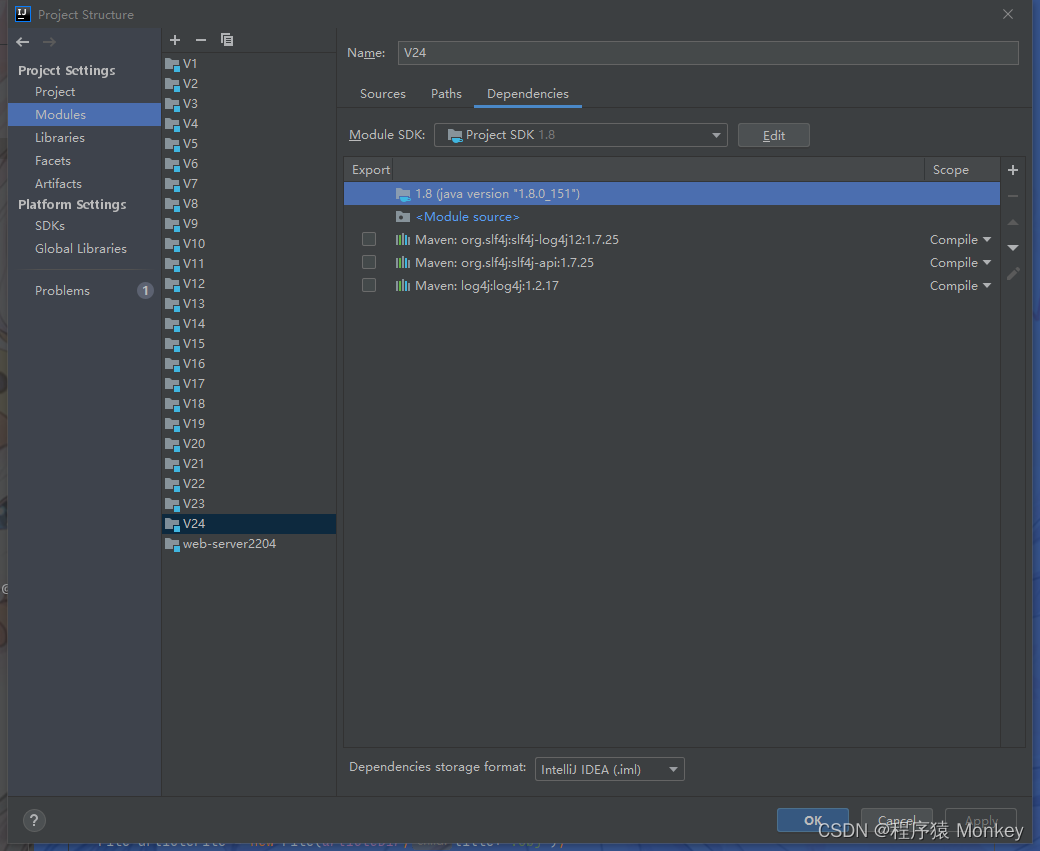
Task: Remove selected module with minus icon
Action: point(201,40)
